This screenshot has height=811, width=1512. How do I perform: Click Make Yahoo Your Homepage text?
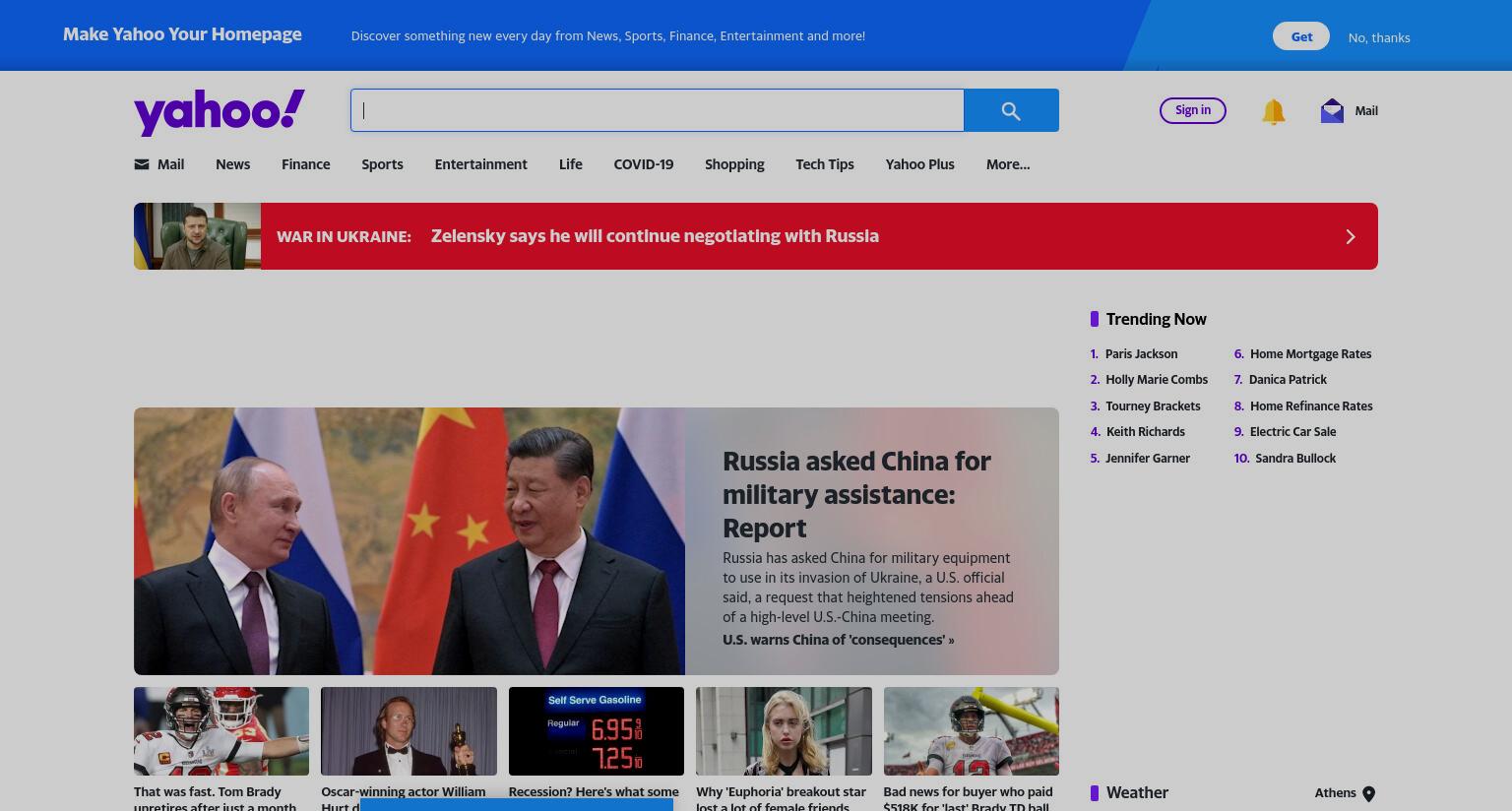point(182,34)
